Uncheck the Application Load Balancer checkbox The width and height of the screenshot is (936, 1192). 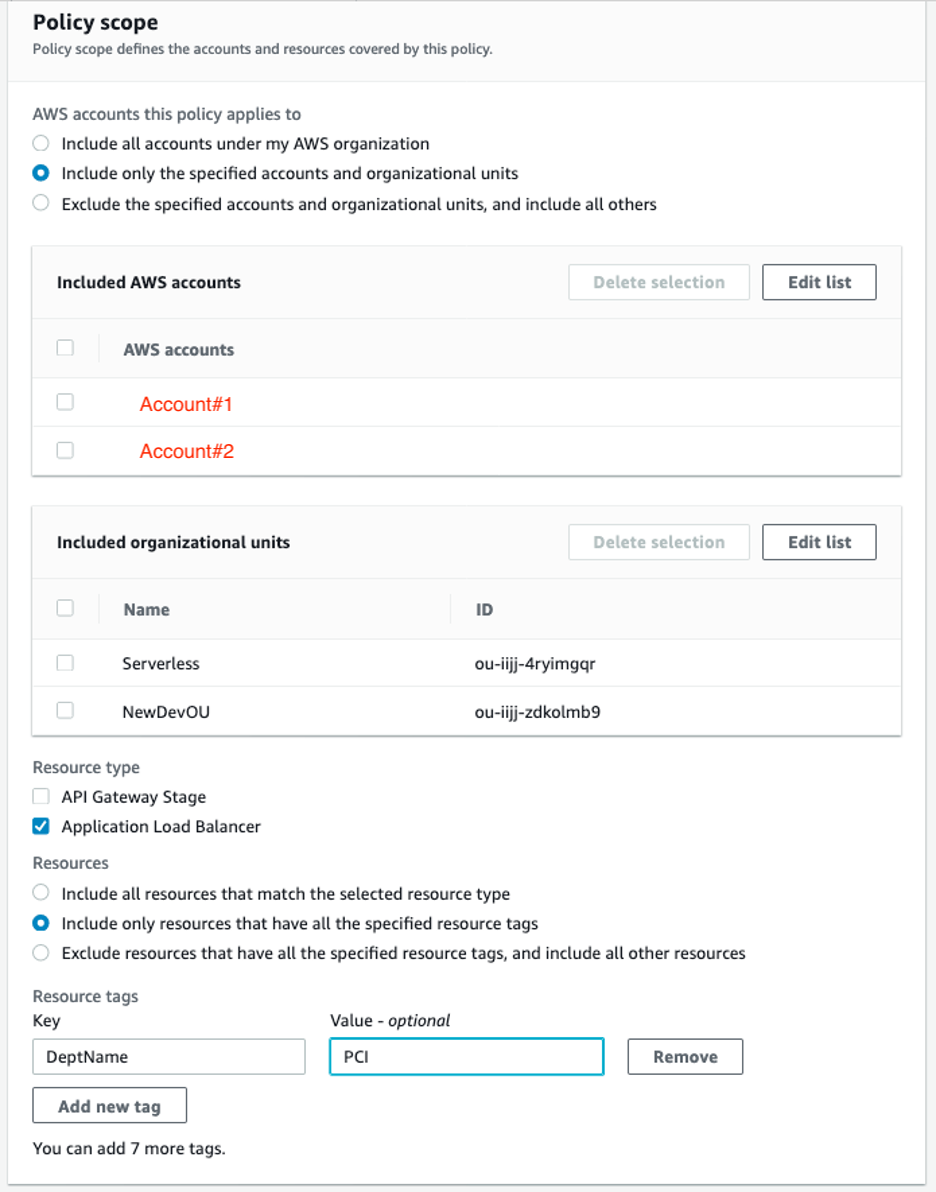41,827
